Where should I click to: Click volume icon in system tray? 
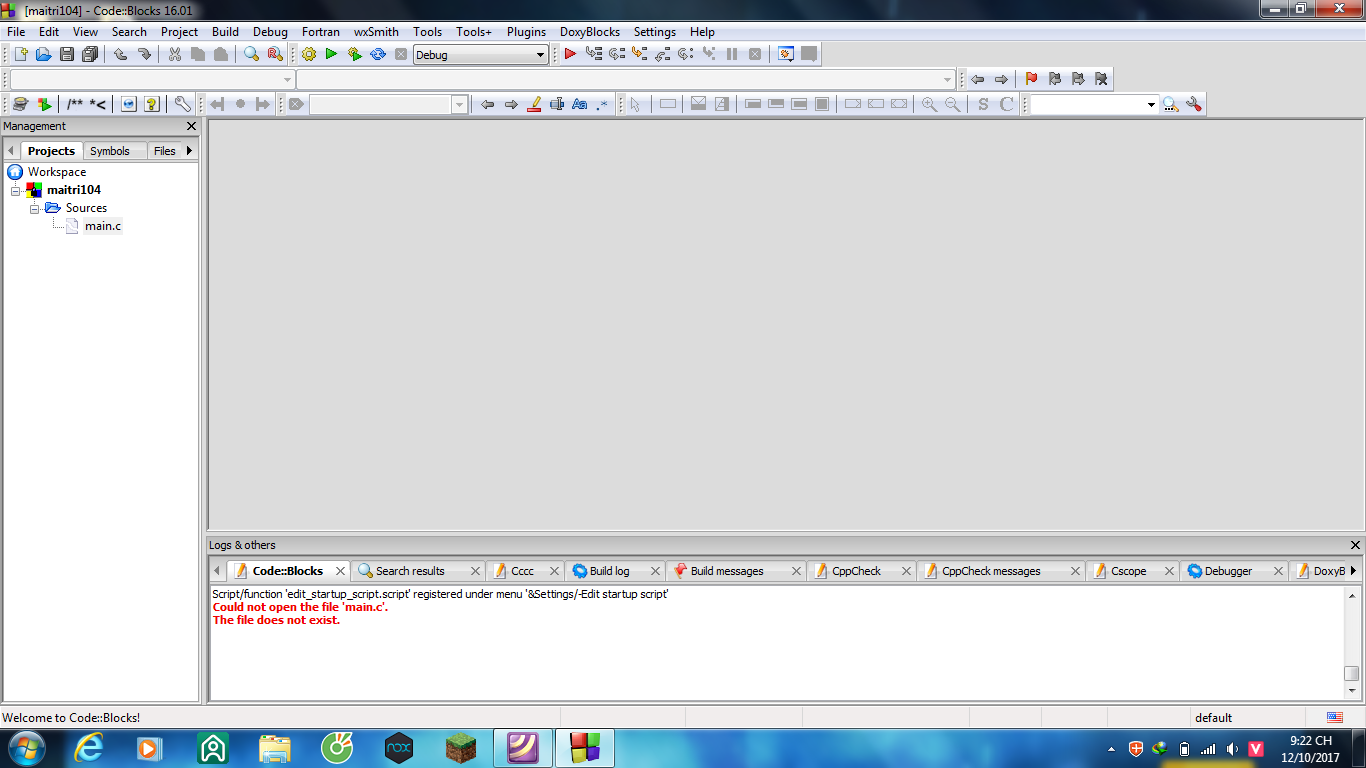pyautogui.click(x=1232, y=748)
